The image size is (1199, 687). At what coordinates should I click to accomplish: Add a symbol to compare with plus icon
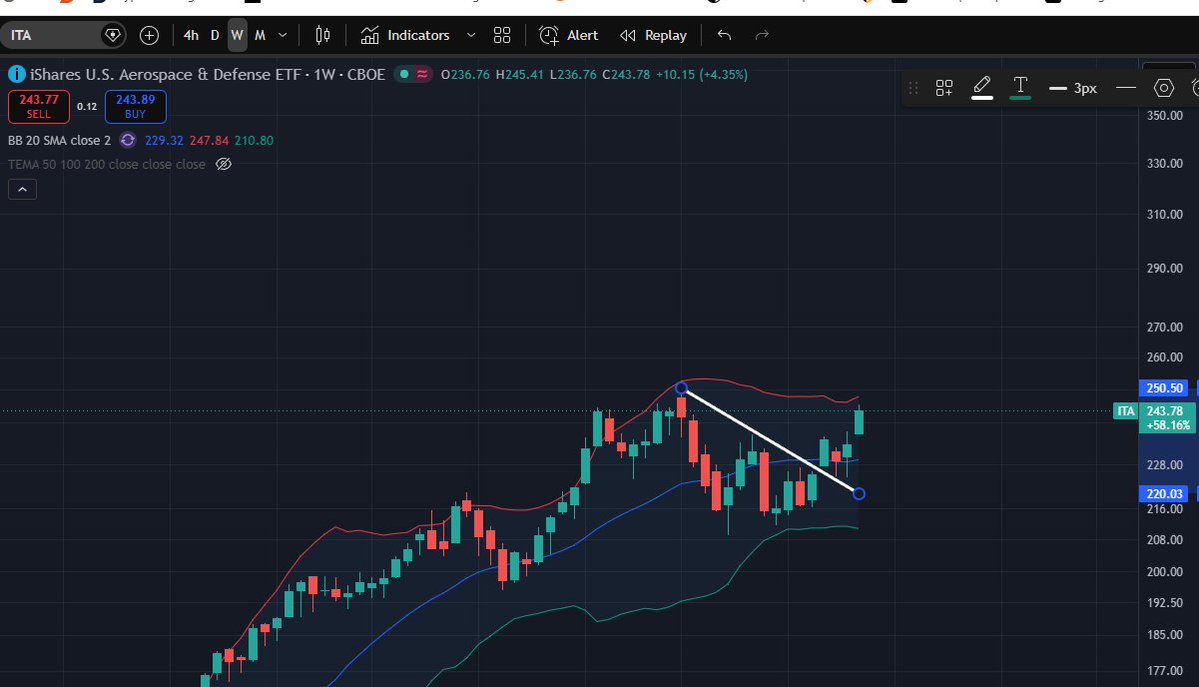pyautogui.click(x=149, y=35)
